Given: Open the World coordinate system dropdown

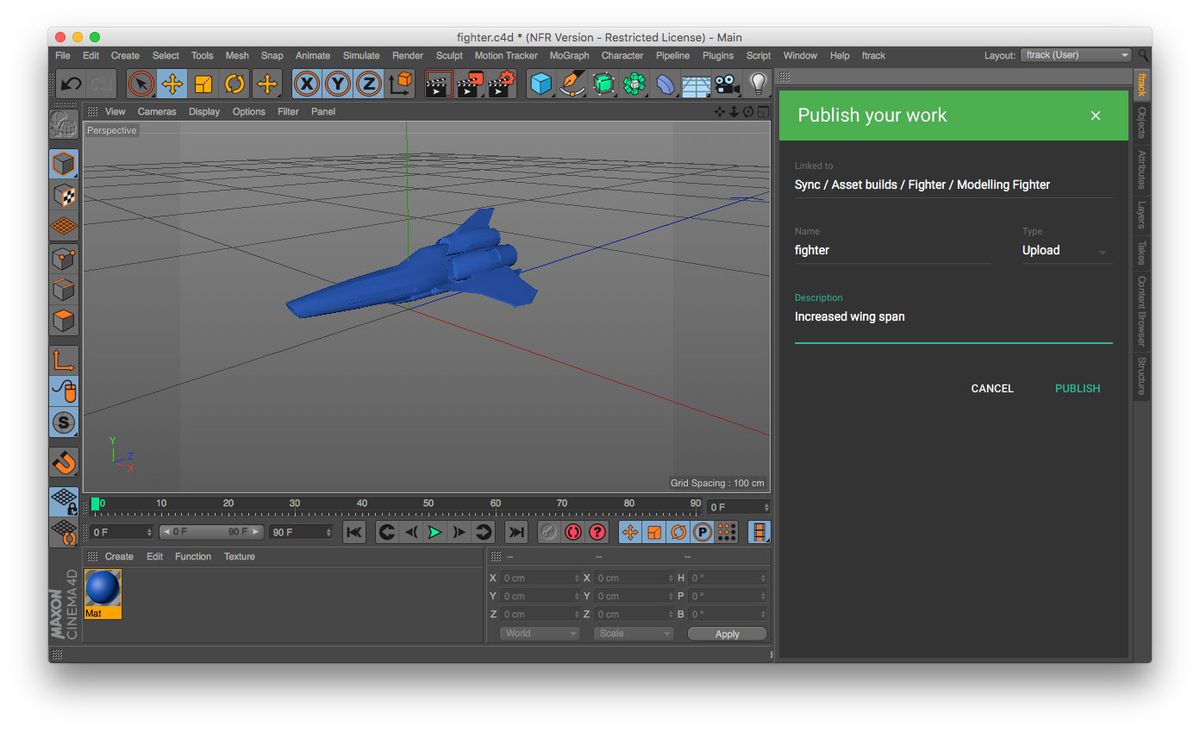Looking at the screenshot, I should point(538,632).
